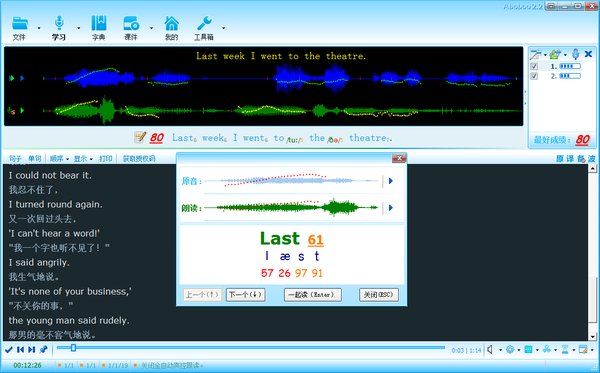
Task: Select line 'I turned round again.'
Action: (x=55, y=204)
